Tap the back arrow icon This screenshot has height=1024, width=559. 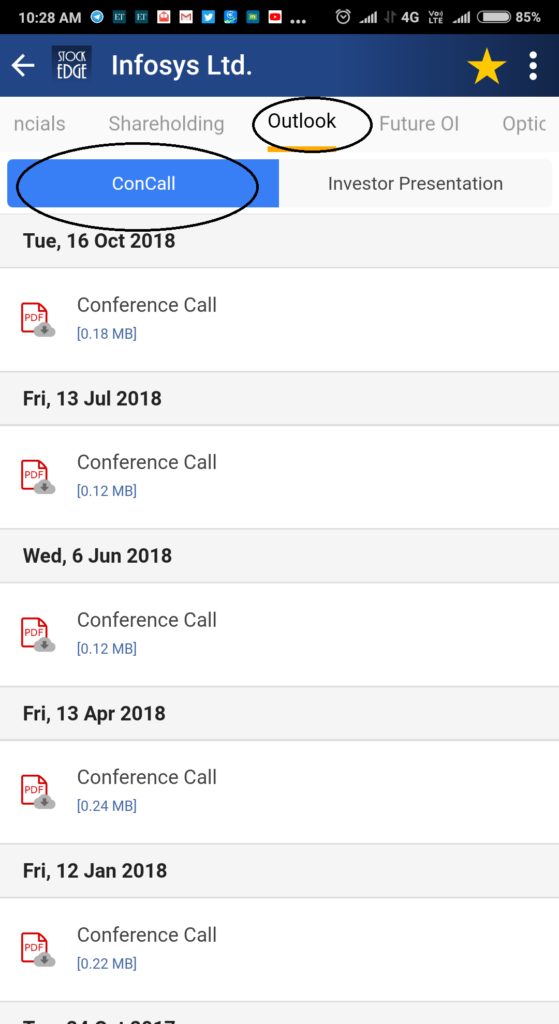(x=23, y=65)
